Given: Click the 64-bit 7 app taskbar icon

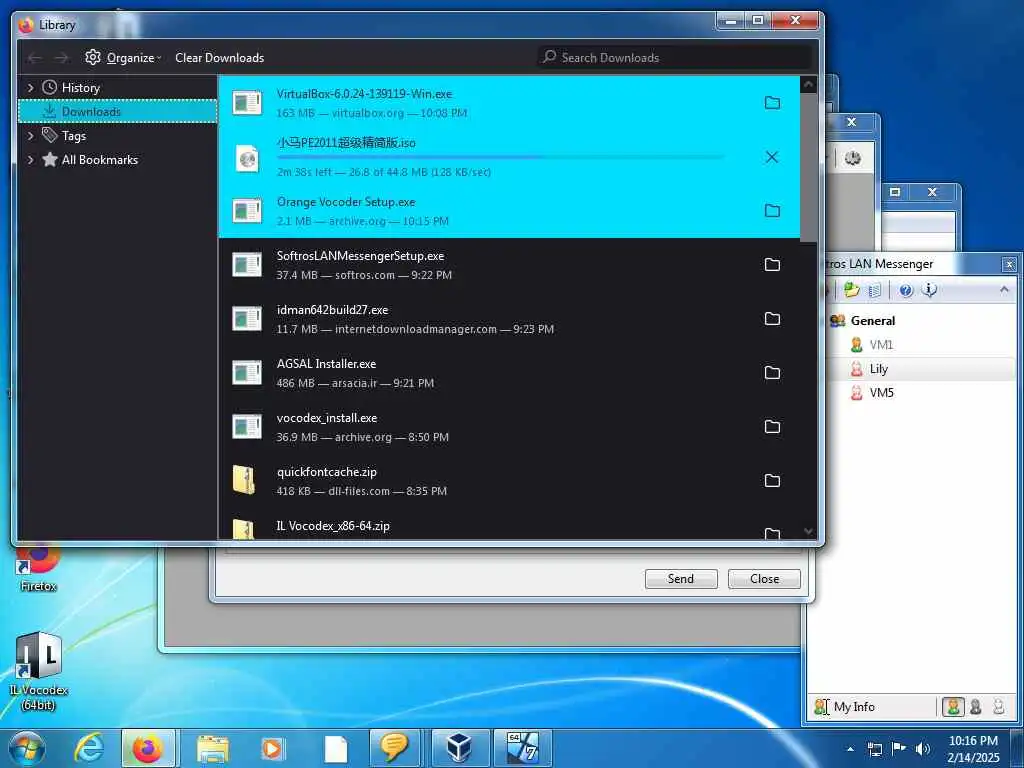Looking at the screenshot, I should pyautogui.click(x=522, y=748).
